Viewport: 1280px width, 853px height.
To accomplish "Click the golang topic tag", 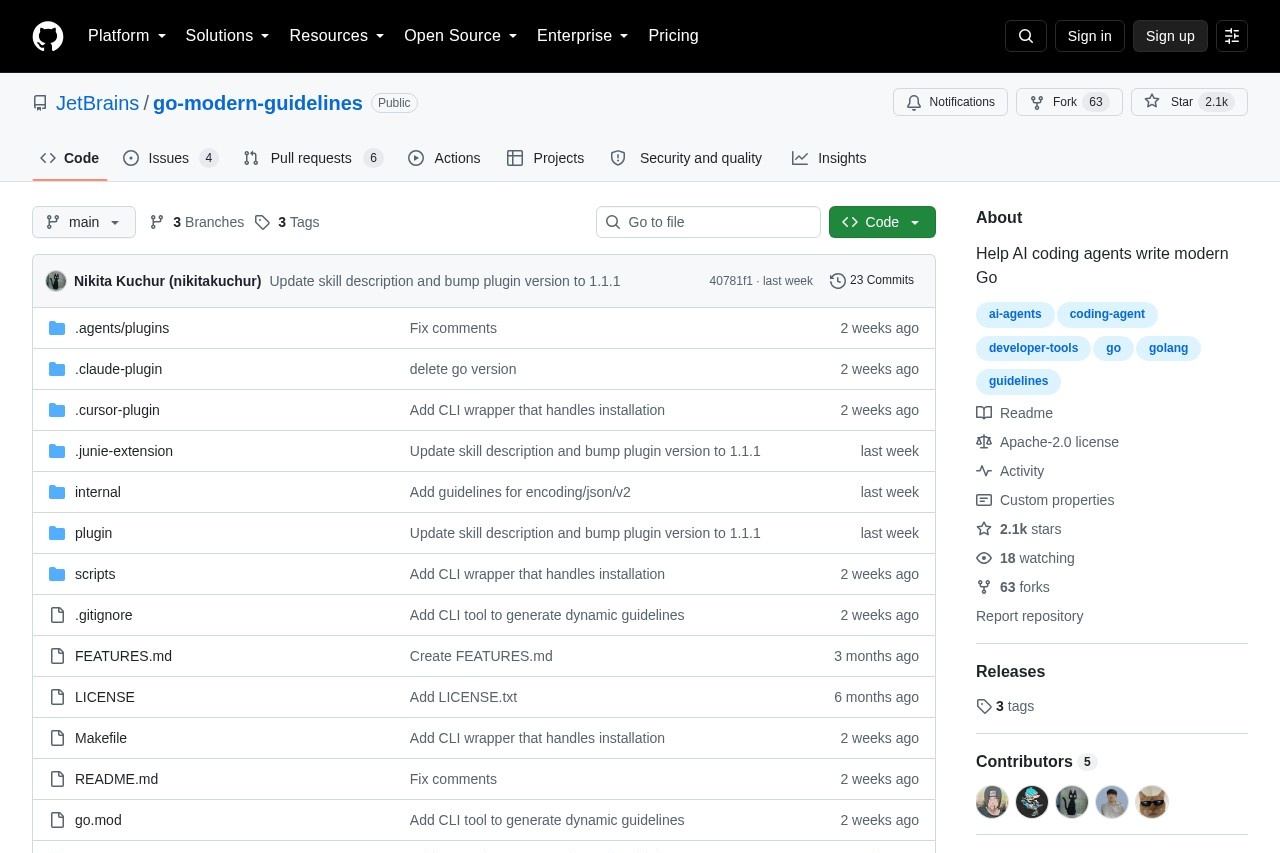I will [1168, 349].
